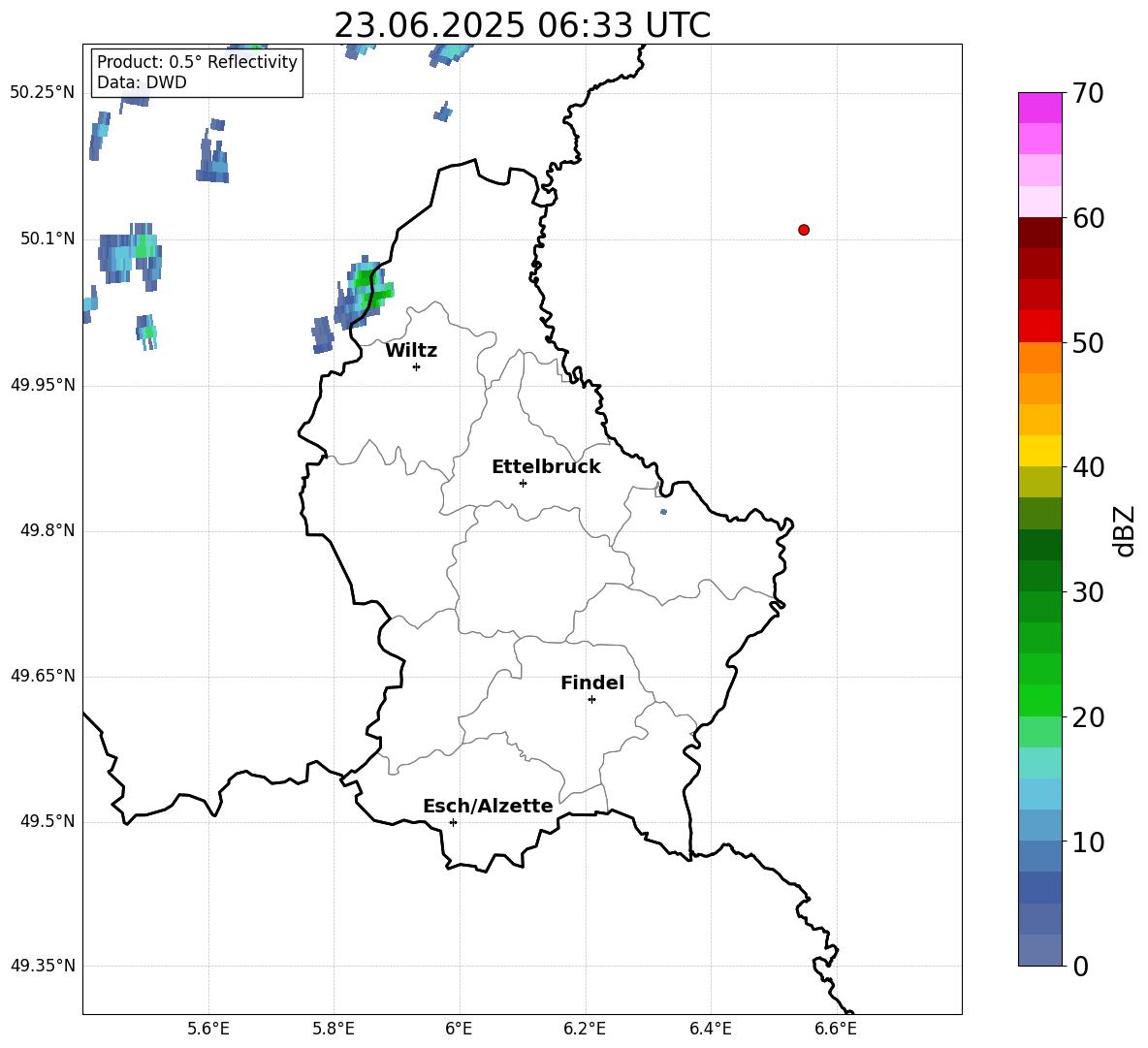This screenshot has width=1148, height=1048.
Task: Click the 5.6°E longitude label
Action: tap(208, 1029)
